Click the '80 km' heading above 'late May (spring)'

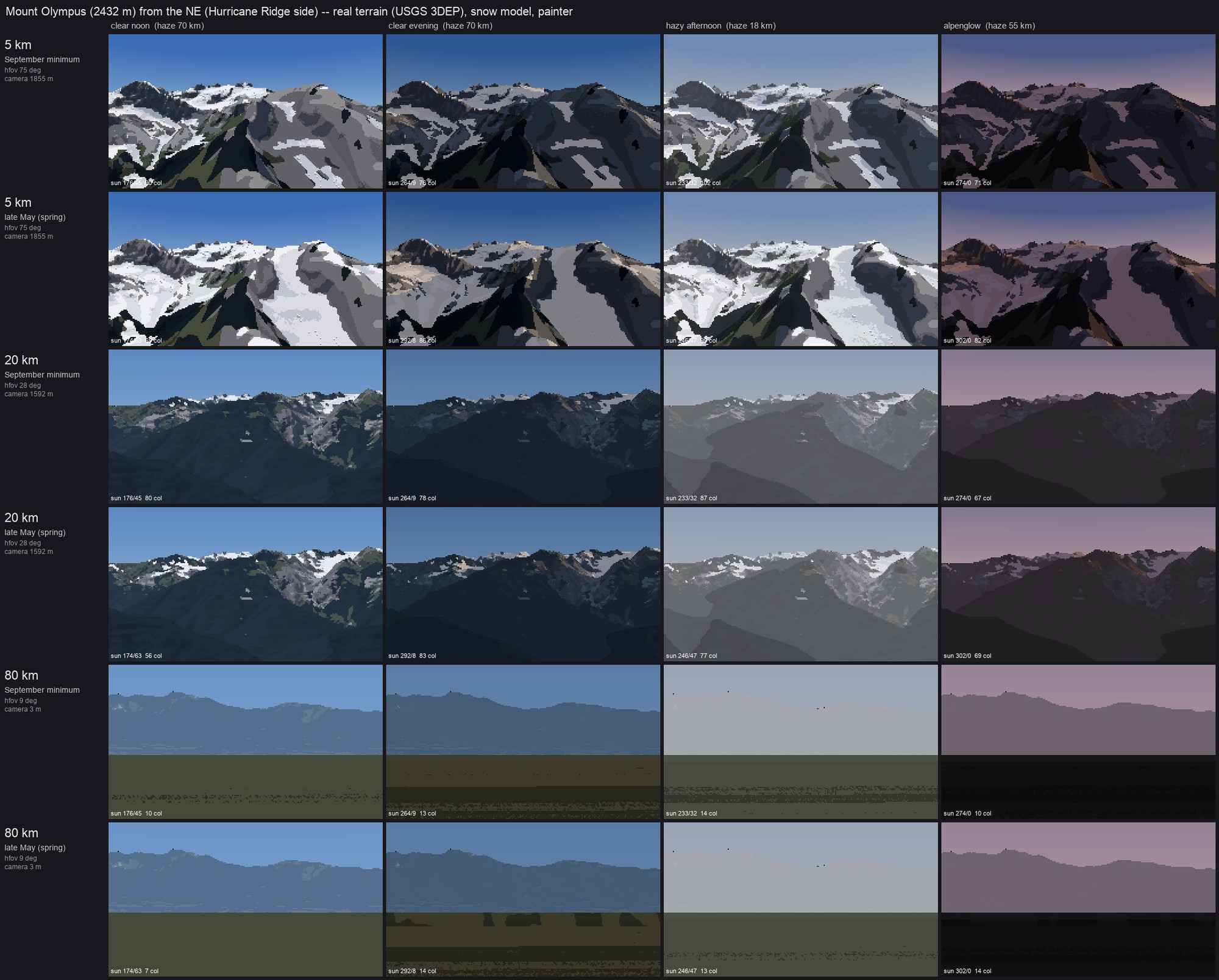pyautogui.click(x=21, y=833)
